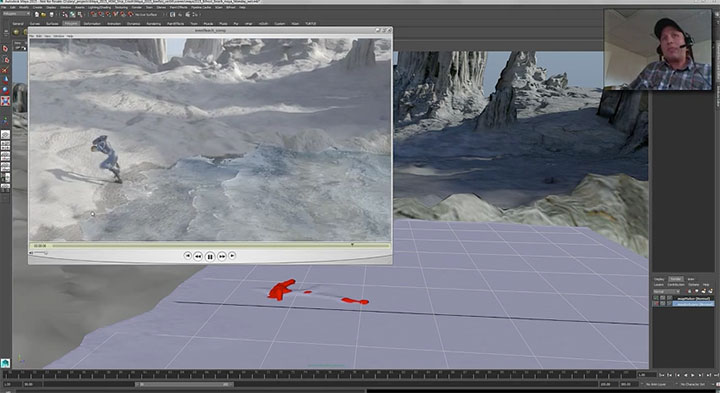
Task: Toggle first icon of the non-highlighted render layer
Action: pos(656,298)
